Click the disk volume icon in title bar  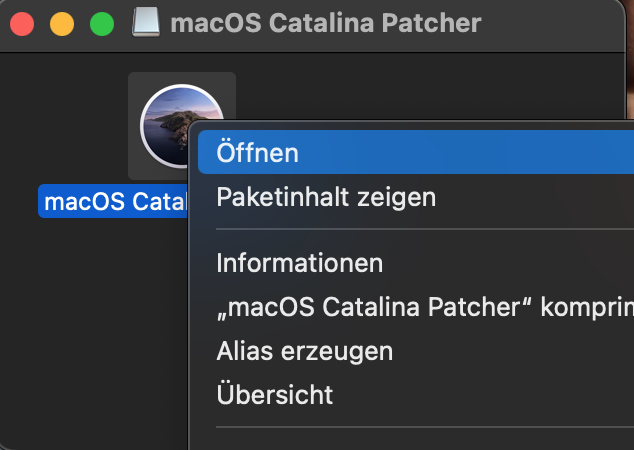pos(147,23)
